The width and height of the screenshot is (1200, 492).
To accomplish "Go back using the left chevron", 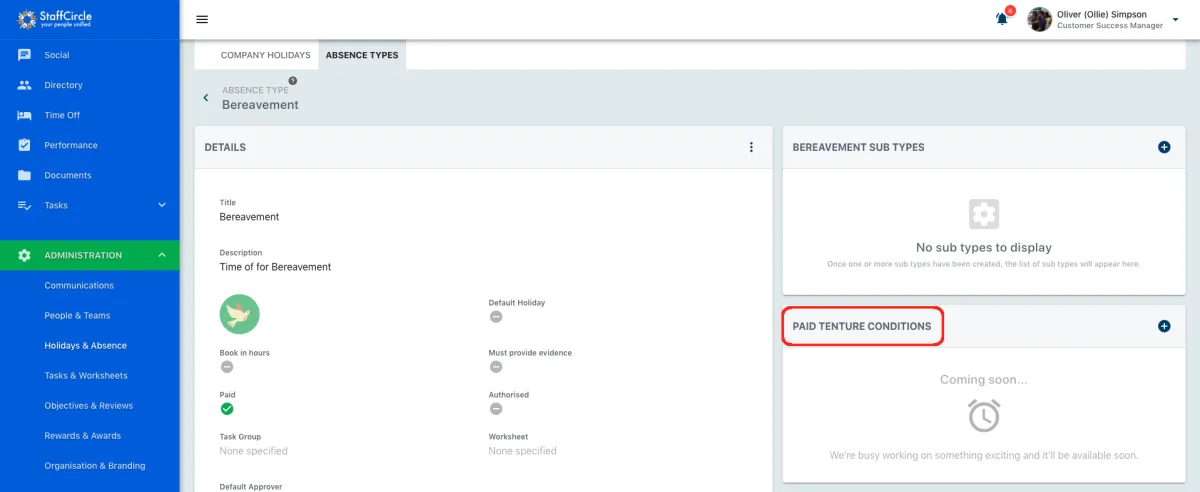I will pos(206,98).
